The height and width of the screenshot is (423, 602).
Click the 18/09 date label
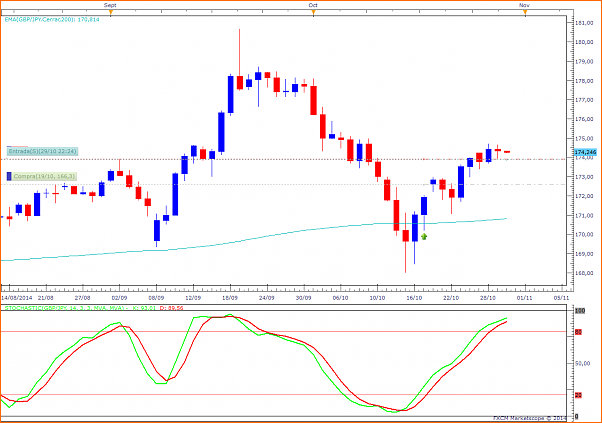point(230,298)
